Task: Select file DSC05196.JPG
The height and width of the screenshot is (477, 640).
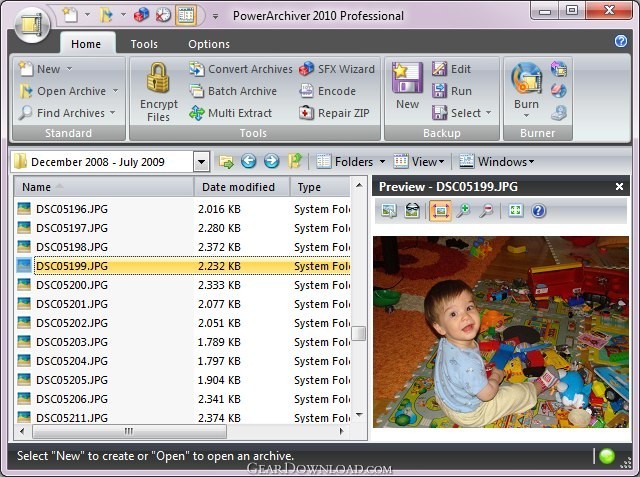Action: [72, 209]
